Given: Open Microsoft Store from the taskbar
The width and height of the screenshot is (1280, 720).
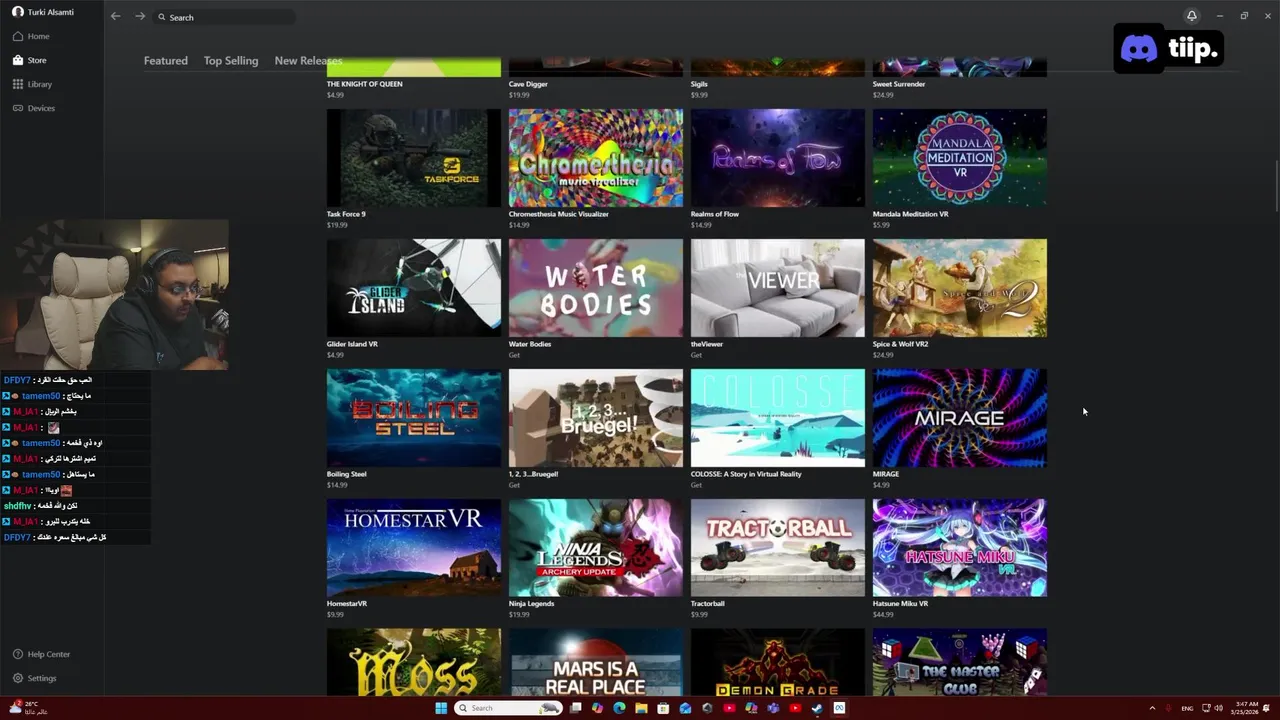Looking at the screenshot, I should (x=663, y=708).
